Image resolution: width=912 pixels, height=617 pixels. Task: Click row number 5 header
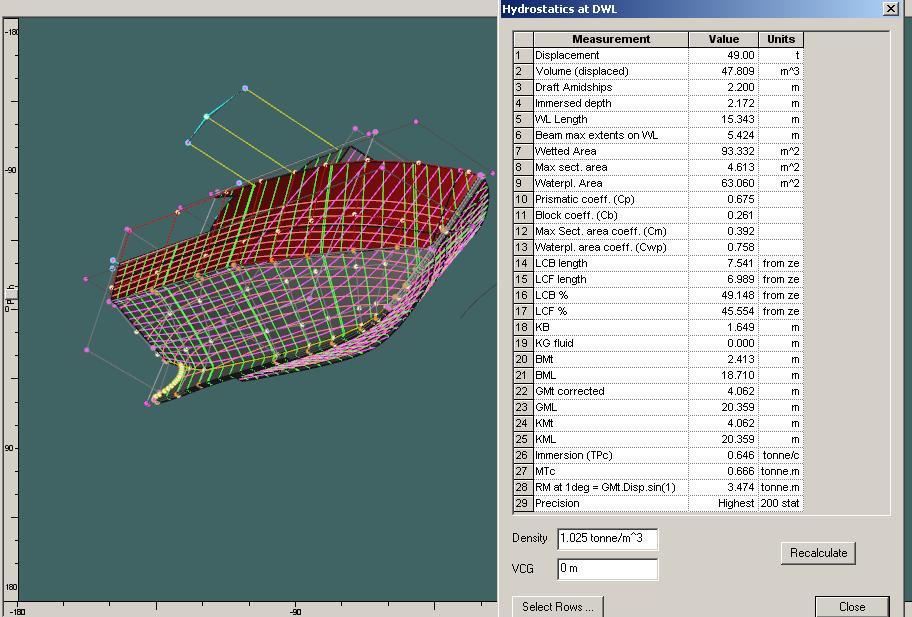click(x=521, y=119)
